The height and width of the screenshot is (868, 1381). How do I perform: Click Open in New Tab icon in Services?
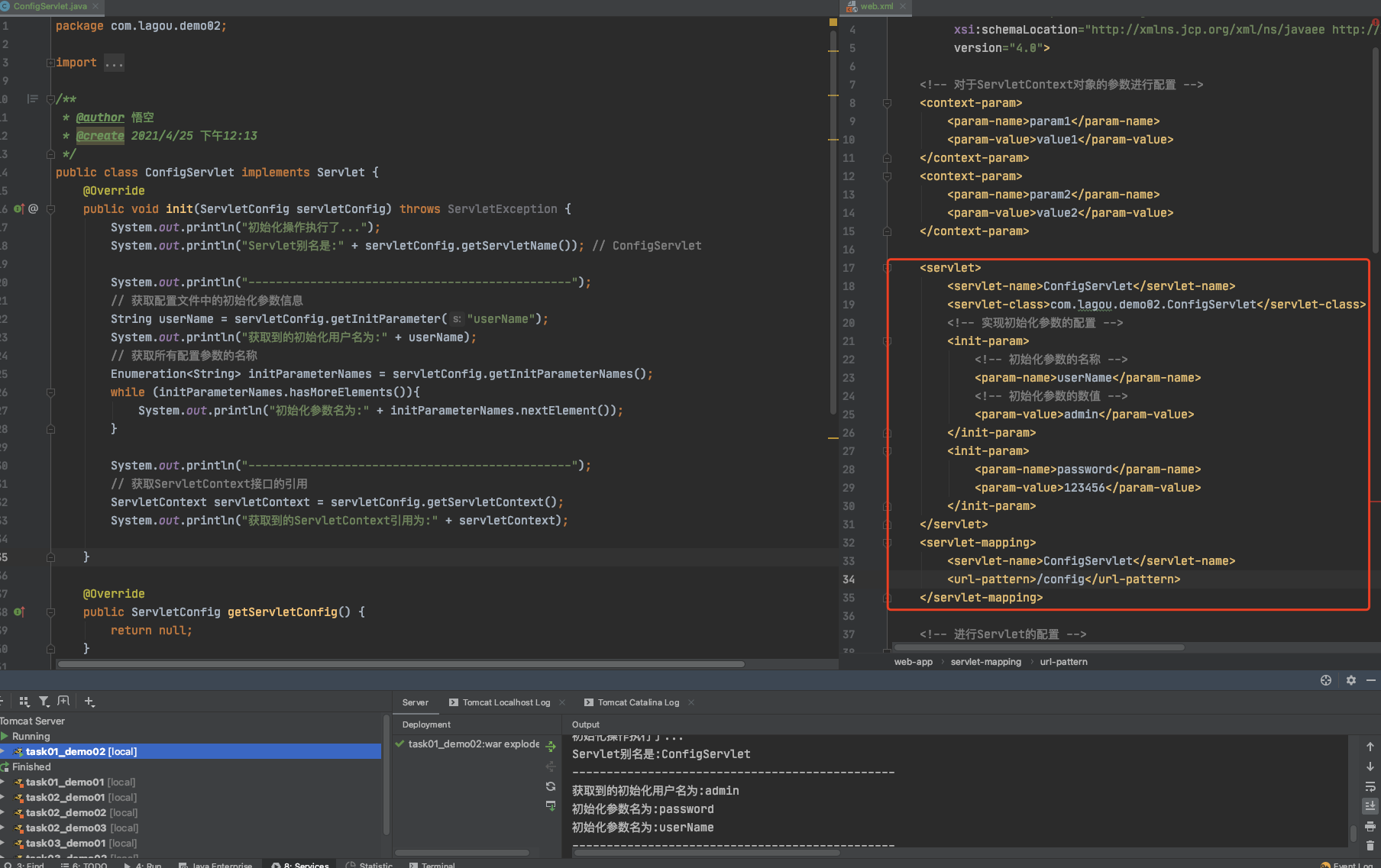(x=63, y=701)
